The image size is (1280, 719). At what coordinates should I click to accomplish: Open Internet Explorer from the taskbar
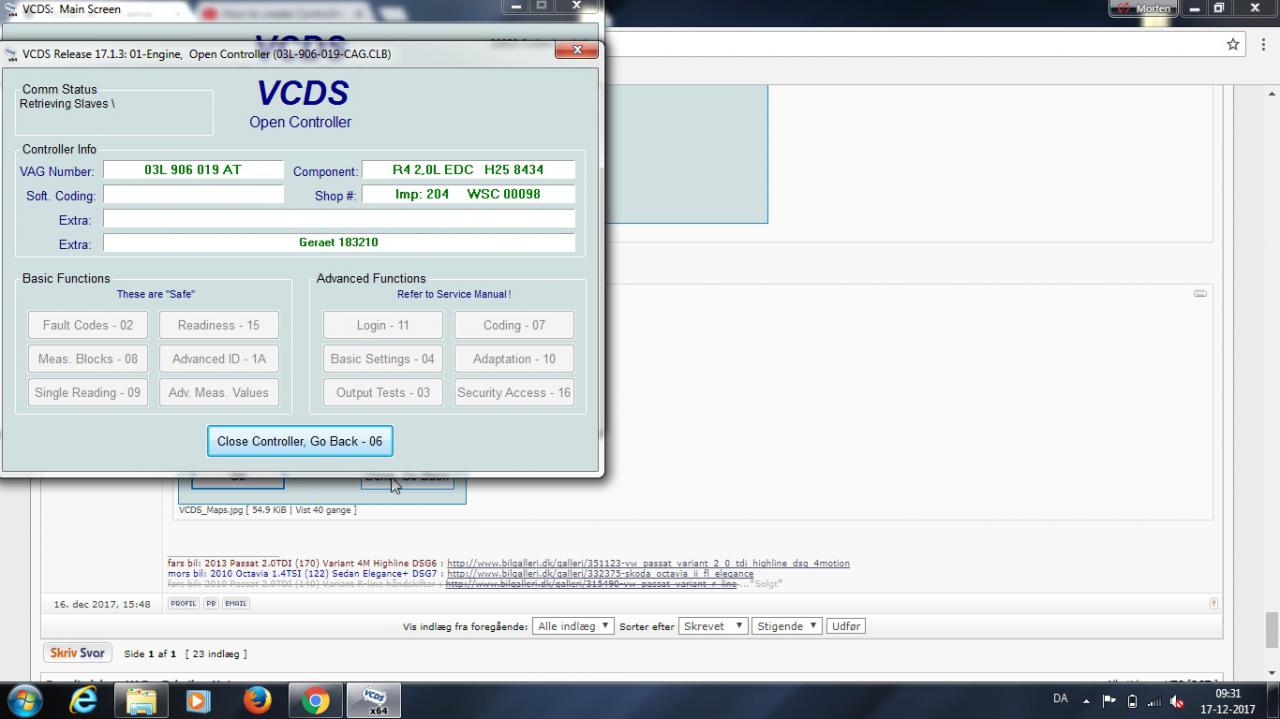pos(84,700)
